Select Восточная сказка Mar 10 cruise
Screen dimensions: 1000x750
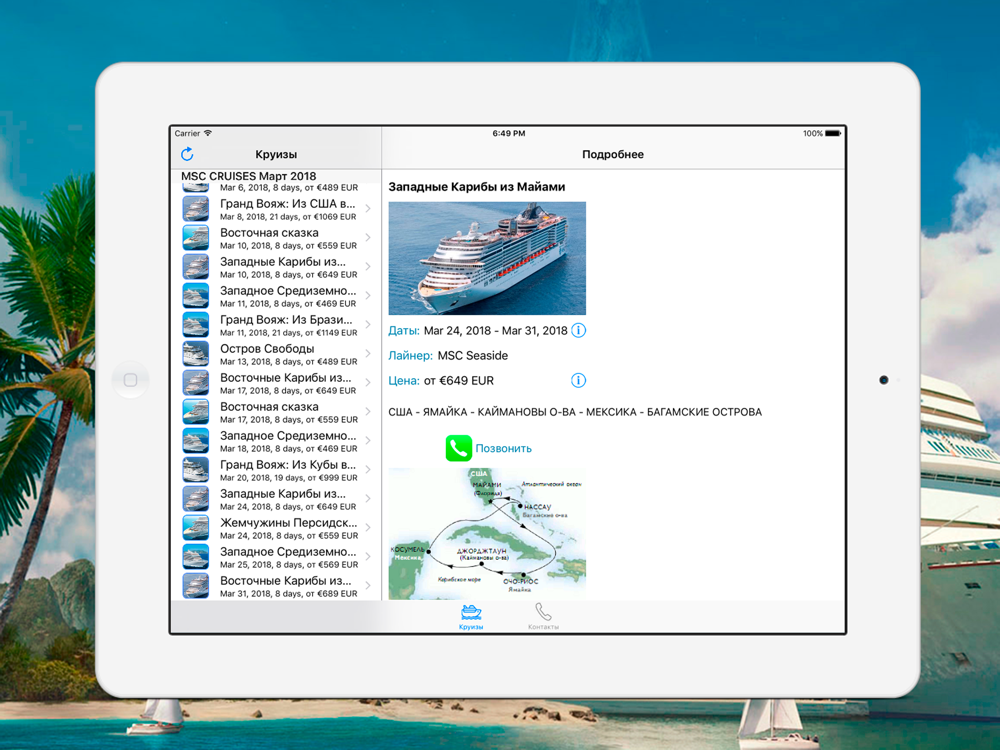pos(276,238)
